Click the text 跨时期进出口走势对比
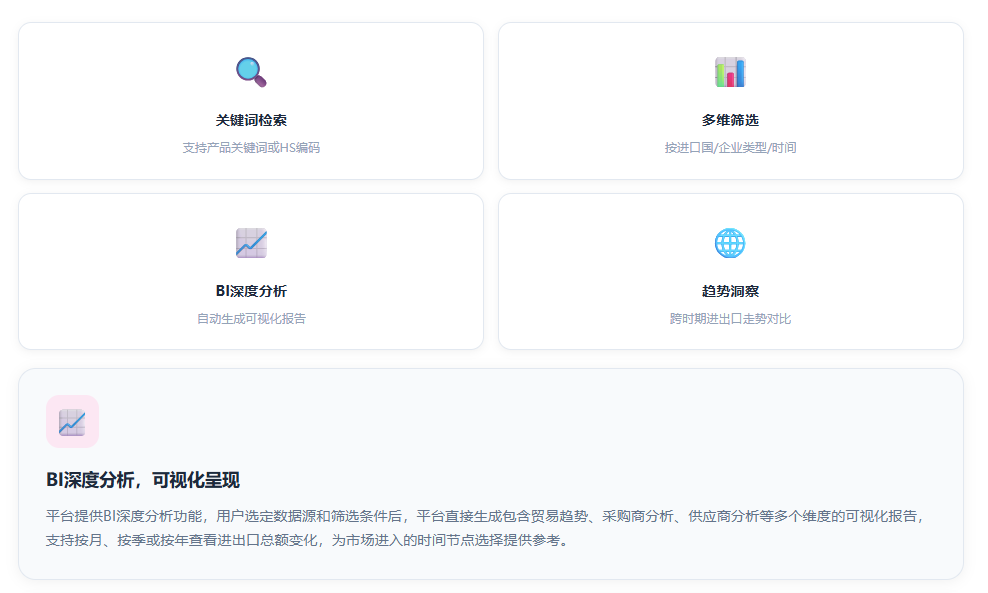This screenshot has height=593, width=988. [730, 319]
